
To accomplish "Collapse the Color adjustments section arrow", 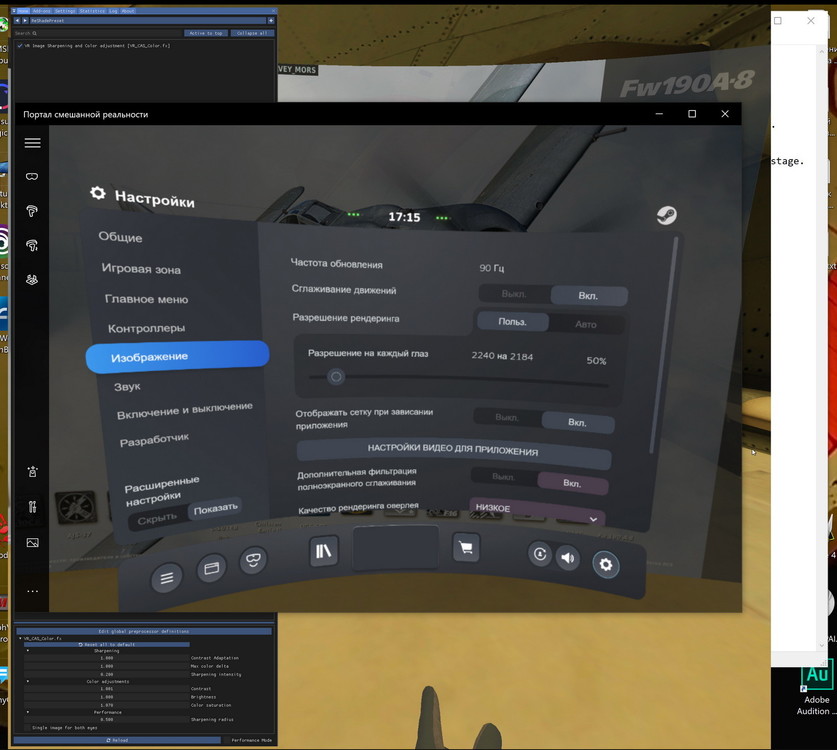I will coord(28,681).
